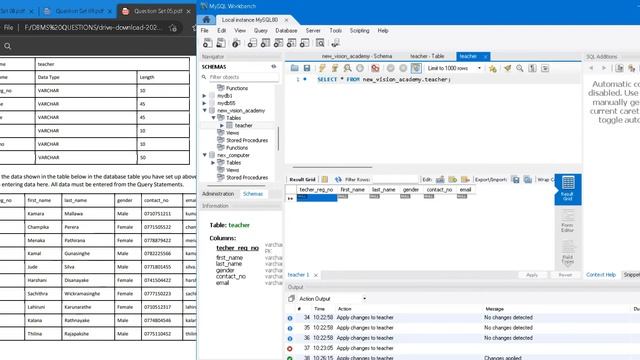Click the toggle stop-on-error icon

coord(375,68)
